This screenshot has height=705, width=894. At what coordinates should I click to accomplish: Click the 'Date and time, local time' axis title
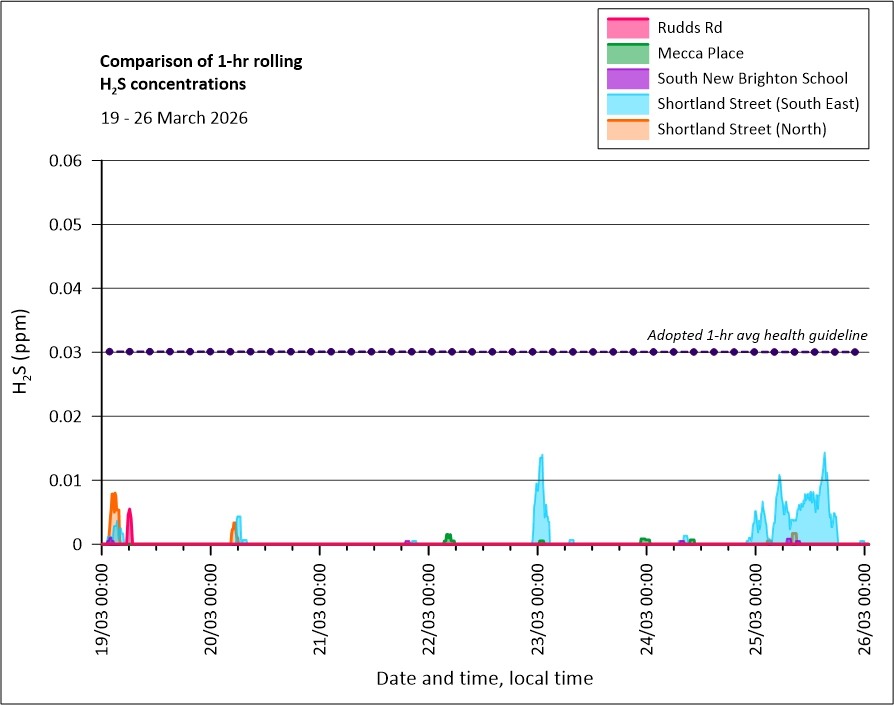484,679
